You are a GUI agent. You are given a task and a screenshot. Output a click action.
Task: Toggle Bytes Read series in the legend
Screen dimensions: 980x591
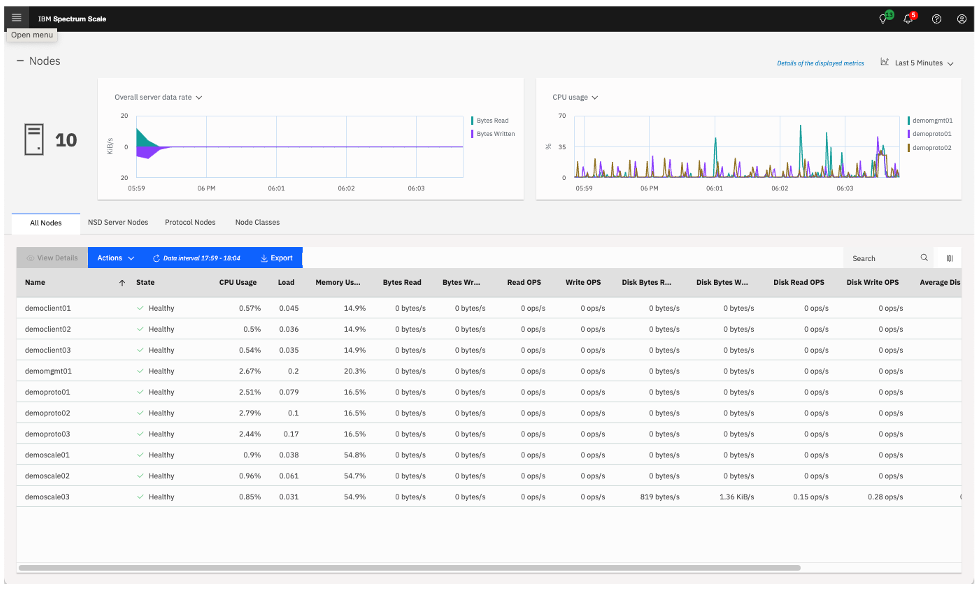coord(491,120)
